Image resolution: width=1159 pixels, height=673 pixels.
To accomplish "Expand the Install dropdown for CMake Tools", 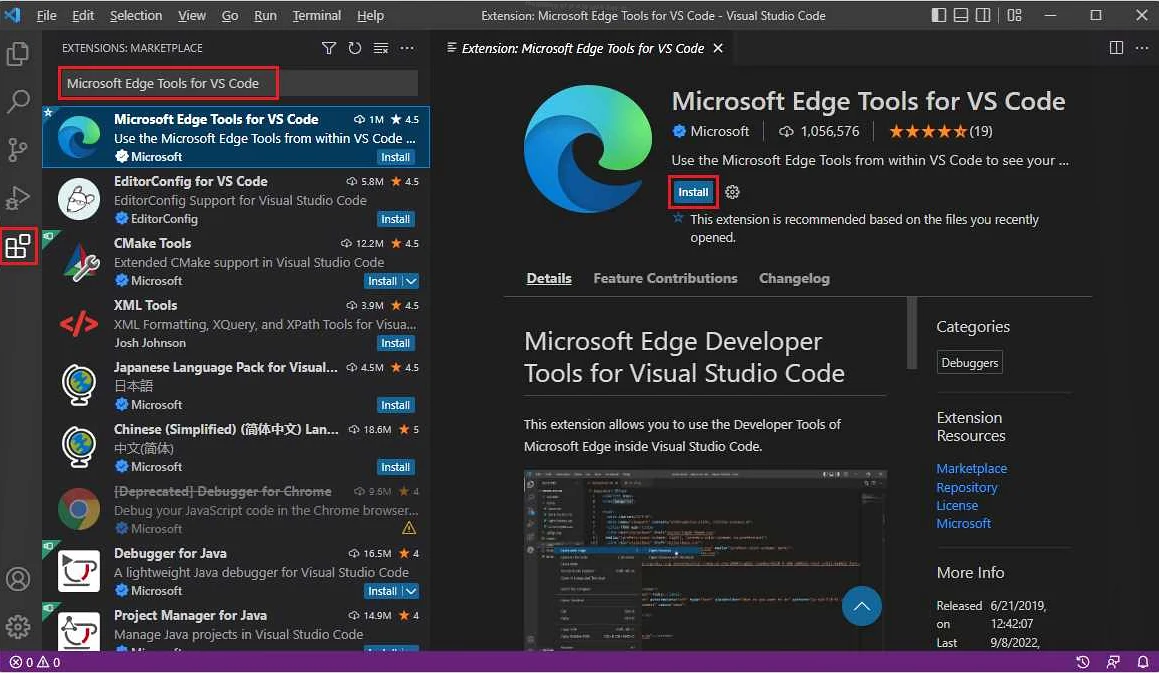I will (x=410, y=281).
